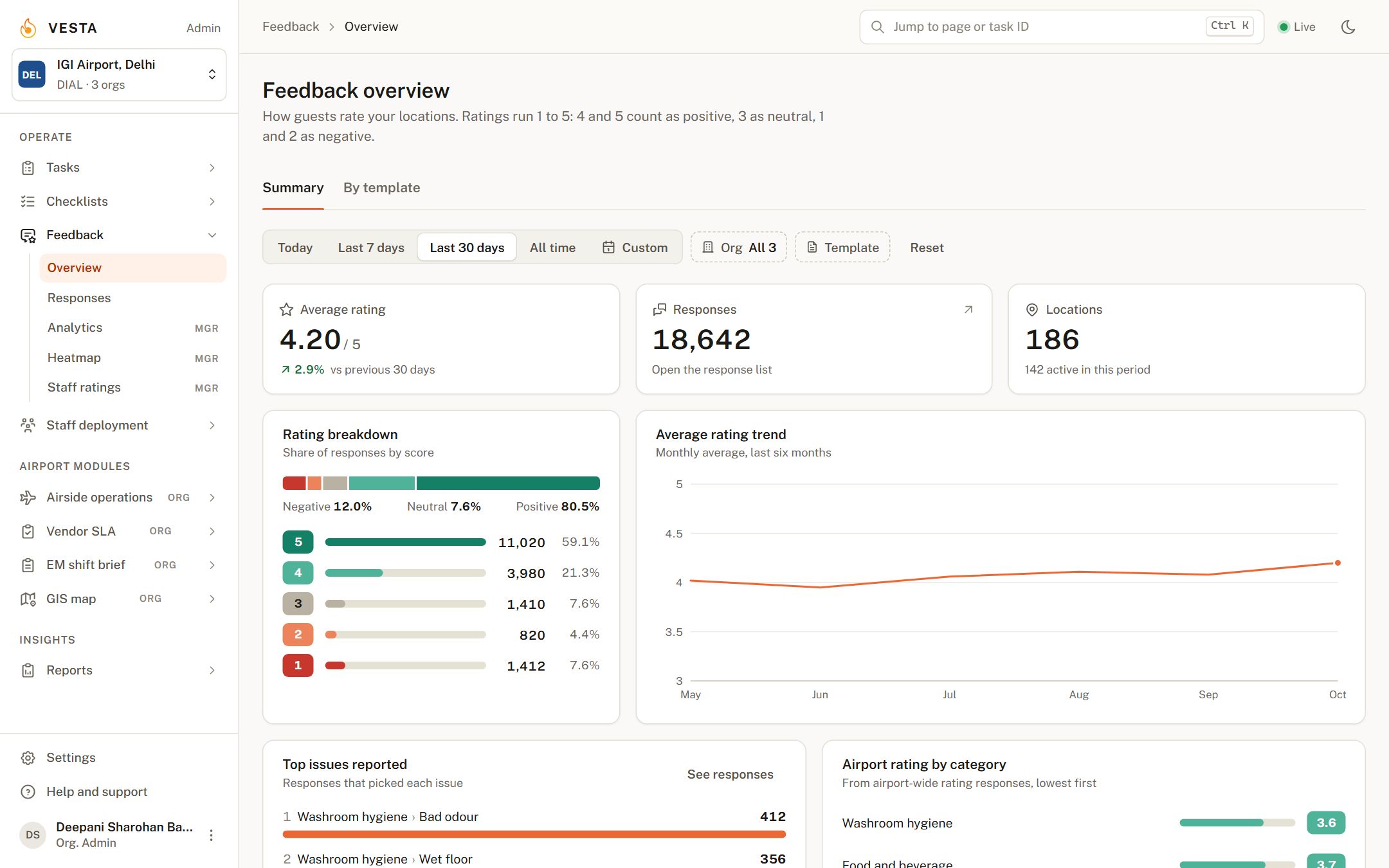This screenshot has height=868, width=1389.
Task: Select the Last 7 days range
Action: (371, 248)
